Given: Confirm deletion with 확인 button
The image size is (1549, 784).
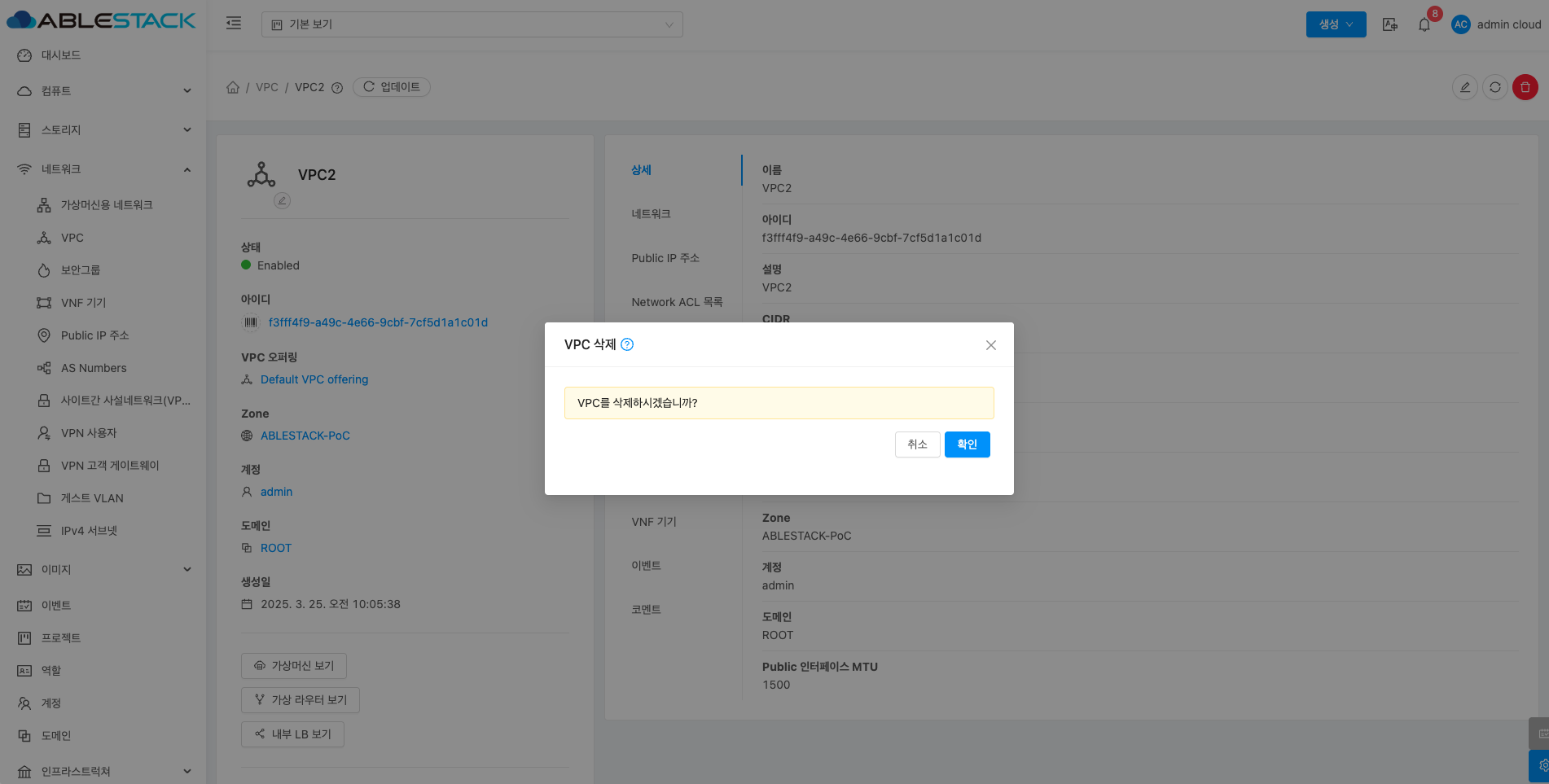Looking at the screenshot, I should (967, 445).
